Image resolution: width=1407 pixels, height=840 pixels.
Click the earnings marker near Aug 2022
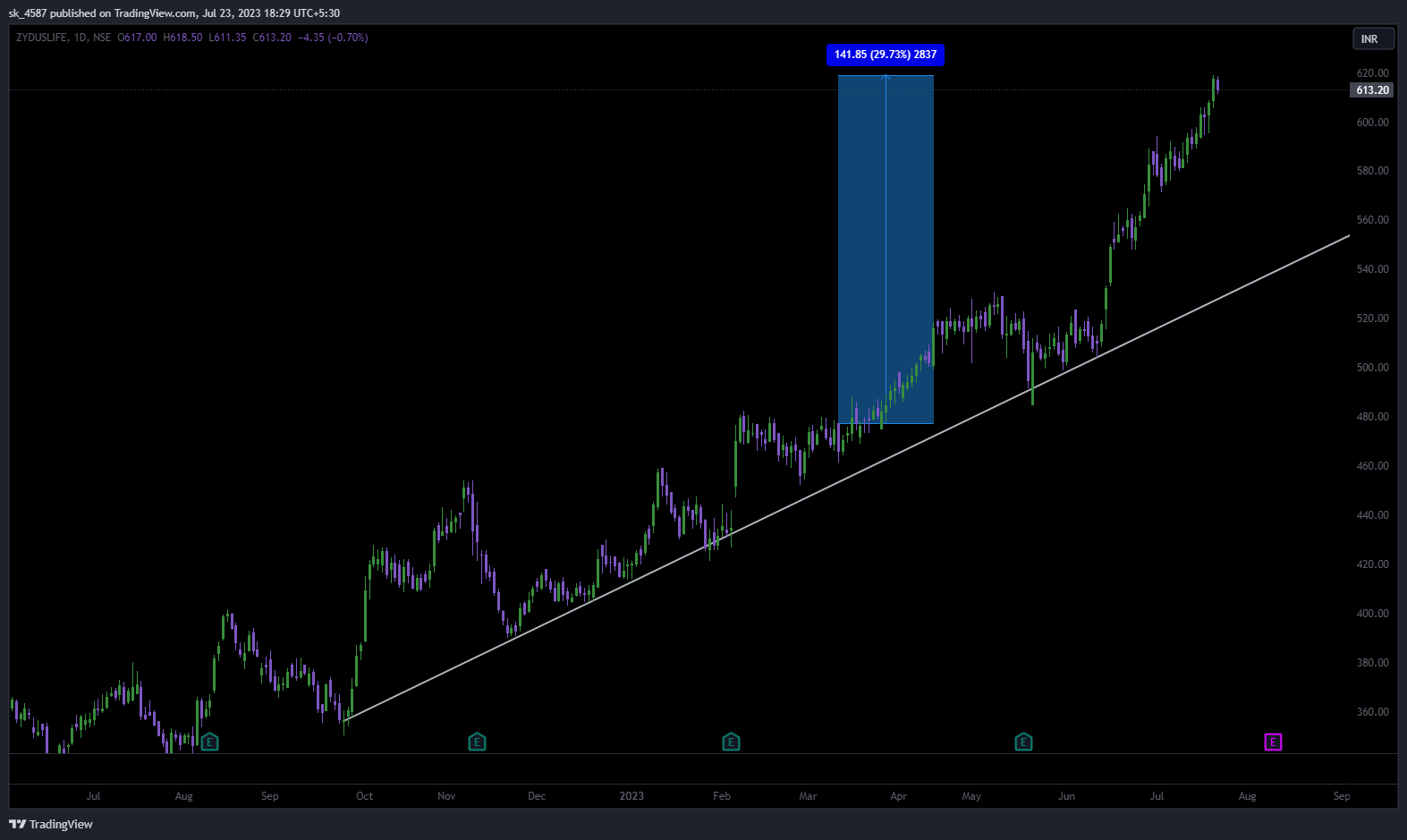209,742
